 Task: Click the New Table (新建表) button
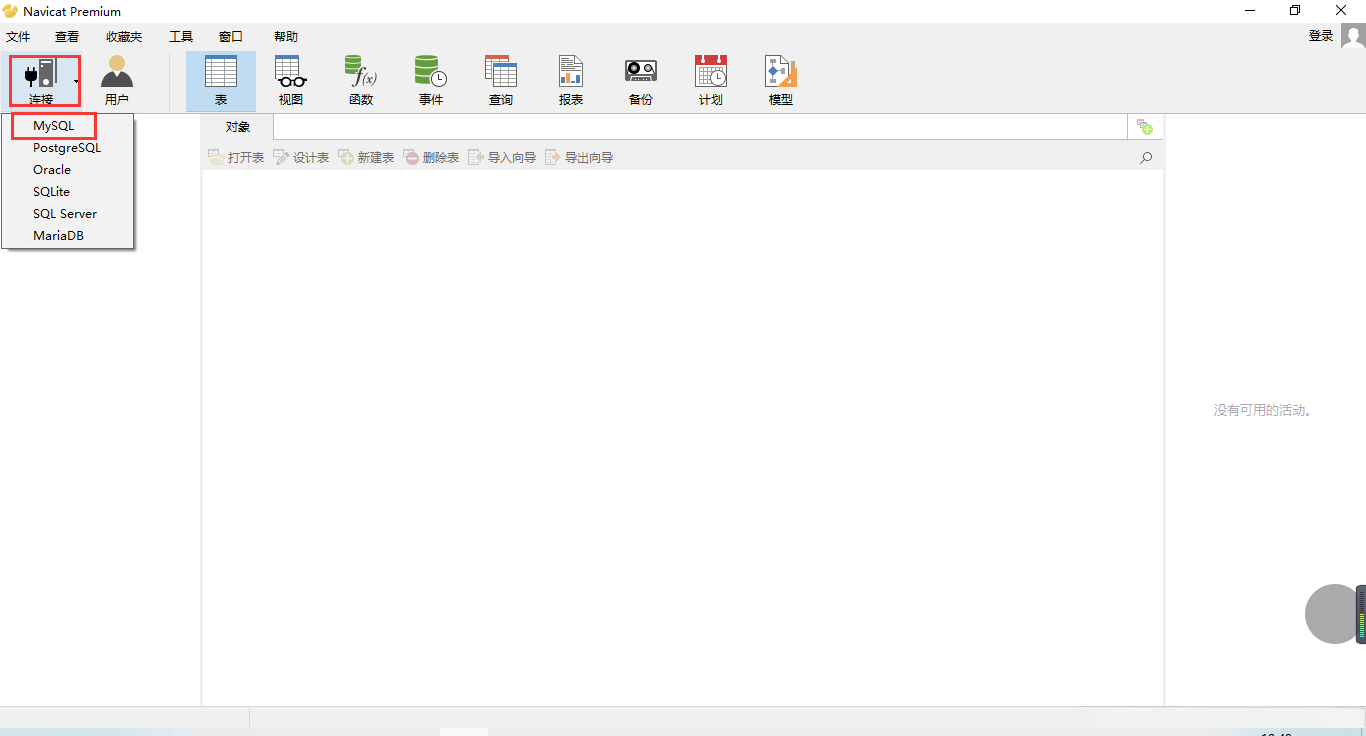coord(366,157)
